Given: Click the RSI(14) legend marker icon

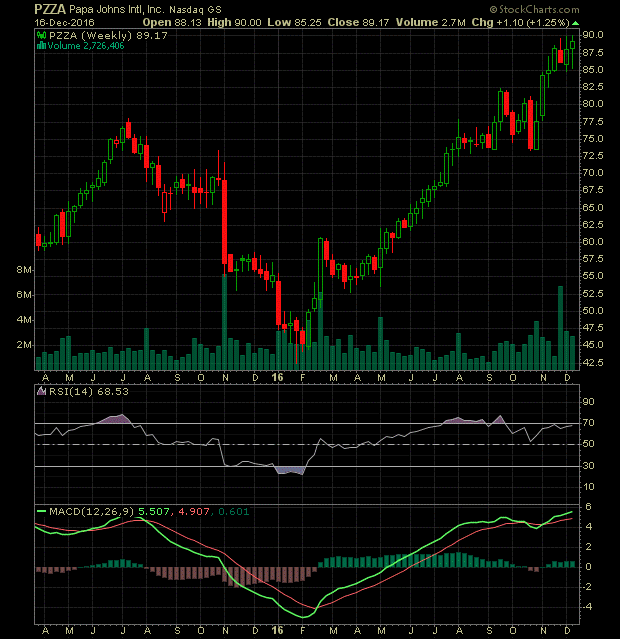Looking at the screenshot, I should (x=40, y=391).
